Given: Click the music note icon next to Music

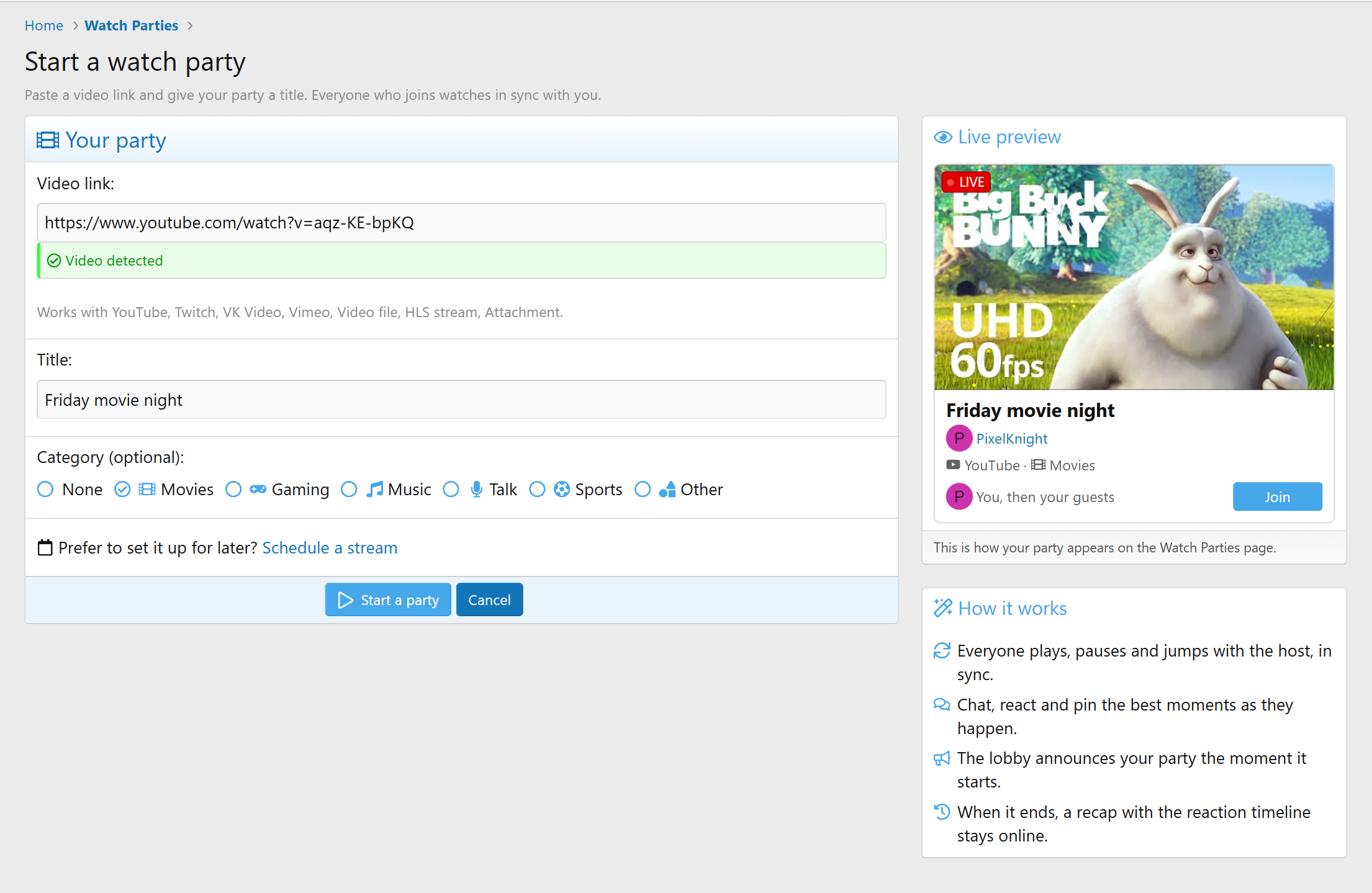Looking at the screenshot, I should tap(374, 489).
